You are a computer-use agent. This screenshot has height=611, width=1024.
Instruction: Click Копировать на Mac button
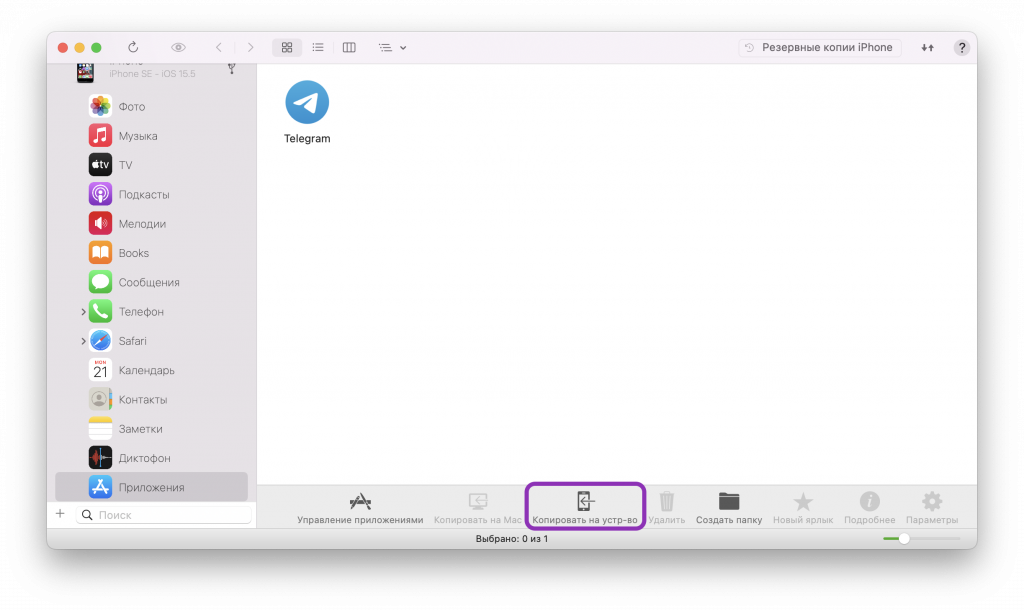[477, 508]
